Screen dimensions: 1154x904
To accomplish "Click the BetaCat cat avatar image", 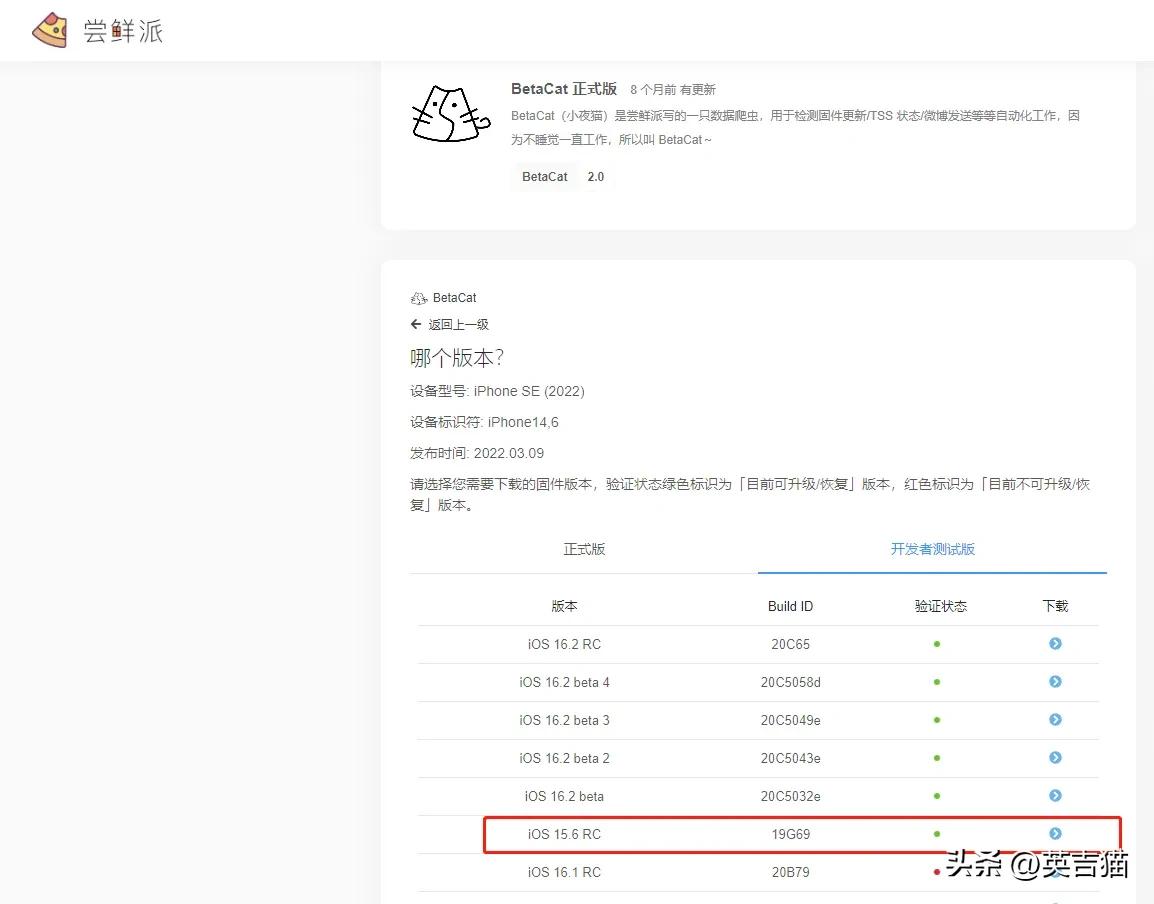I will point(450,113).
